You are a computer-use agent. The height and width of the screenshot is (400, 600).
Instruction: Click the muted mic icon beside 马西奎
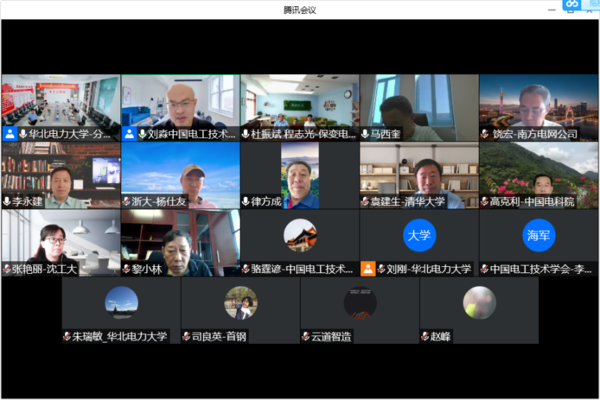tap(365, 134)
